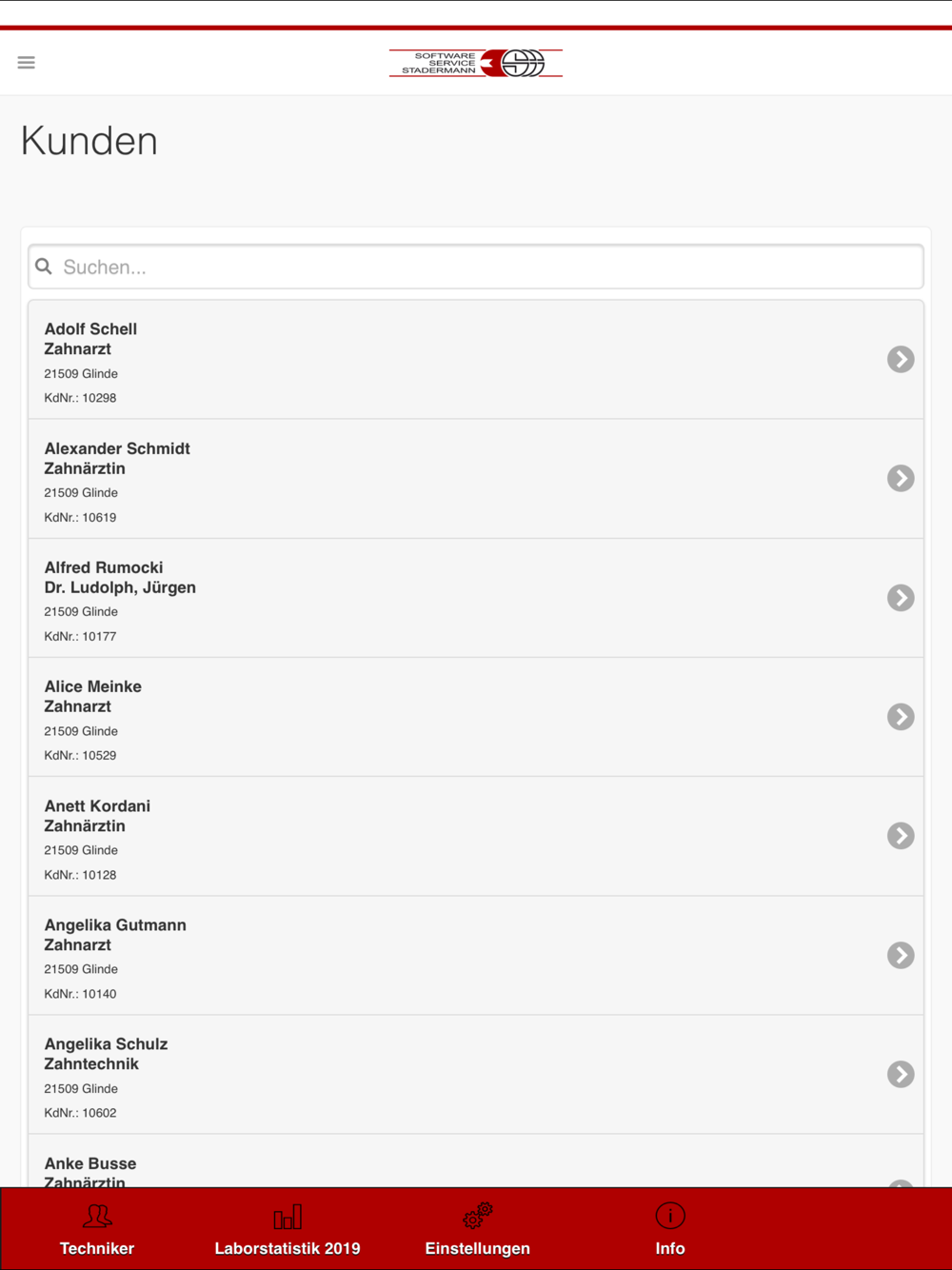This screenshot has height=1270, width=952.
Task: Select customer Alfred Rumocki
Action: click(x=476, y=598)
